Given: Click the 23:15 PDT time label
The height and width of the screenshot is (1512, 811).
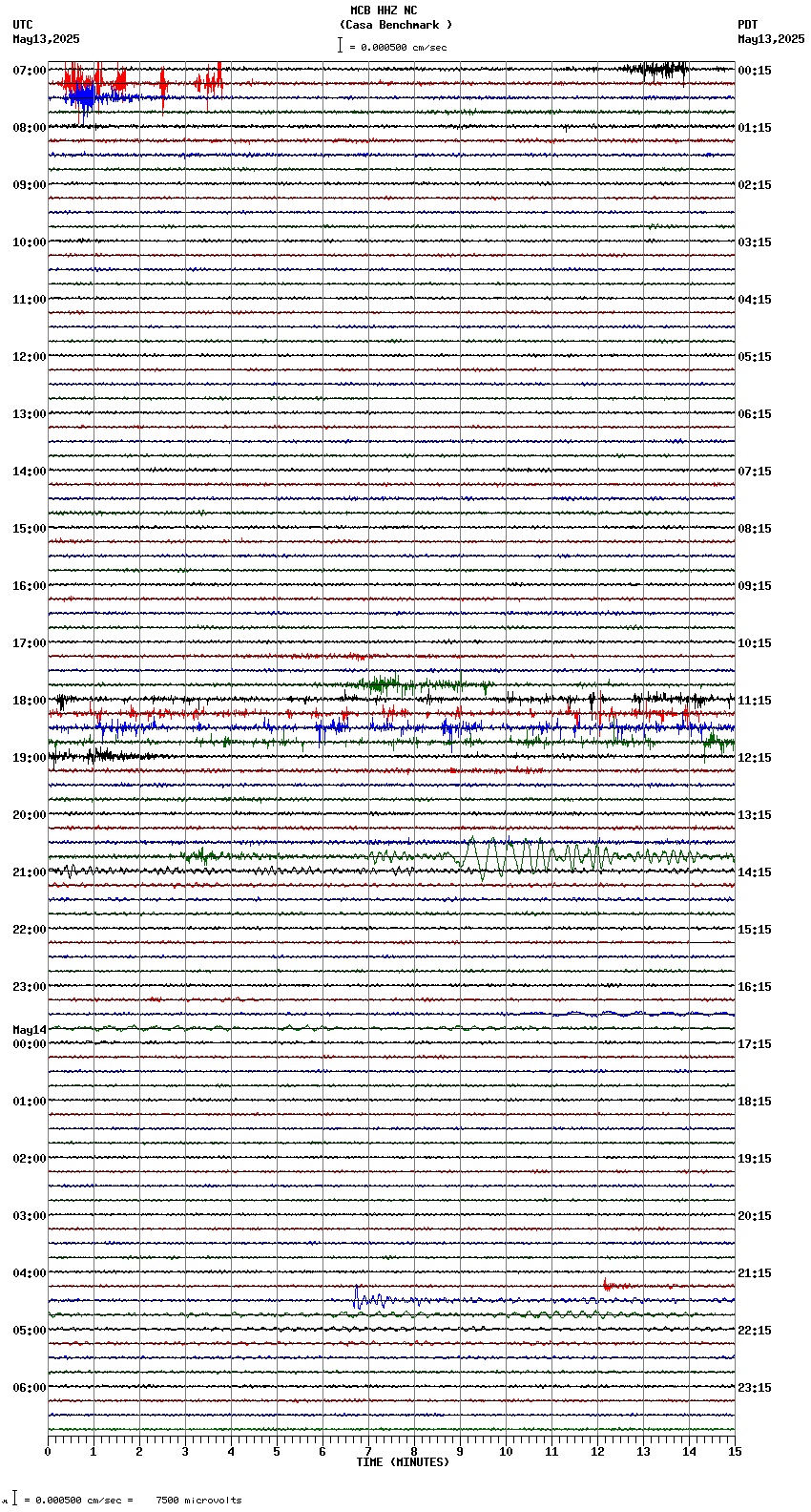Looking at the screenshot, I should tap(755, 1388).
